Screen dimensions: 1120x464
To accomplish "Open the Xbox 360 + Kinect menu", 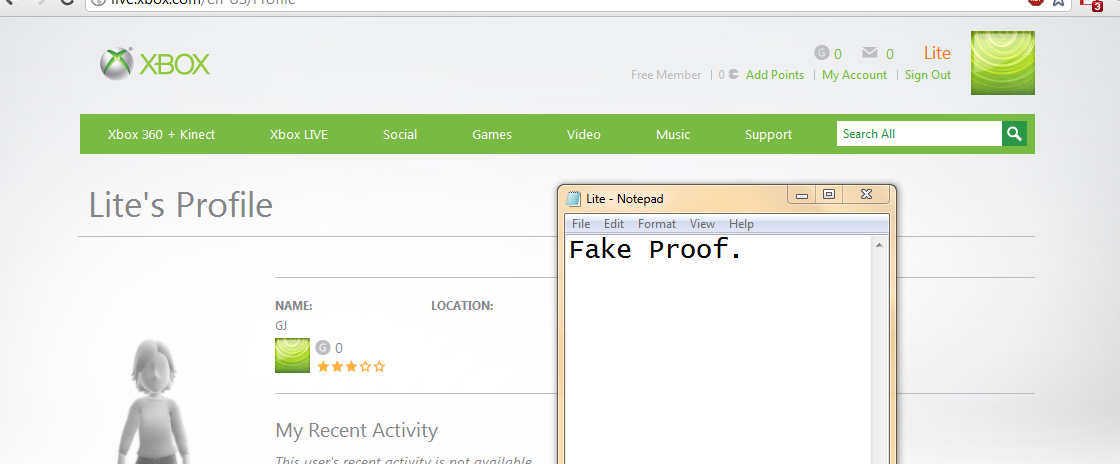I will pyautogui.click(x=161, y=134).
